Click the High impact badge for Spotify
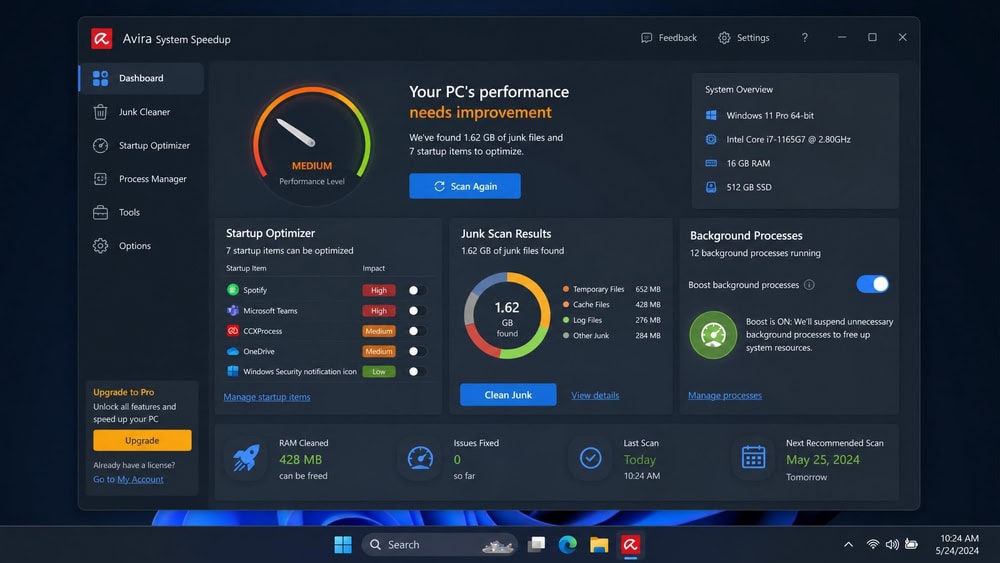 379,290
